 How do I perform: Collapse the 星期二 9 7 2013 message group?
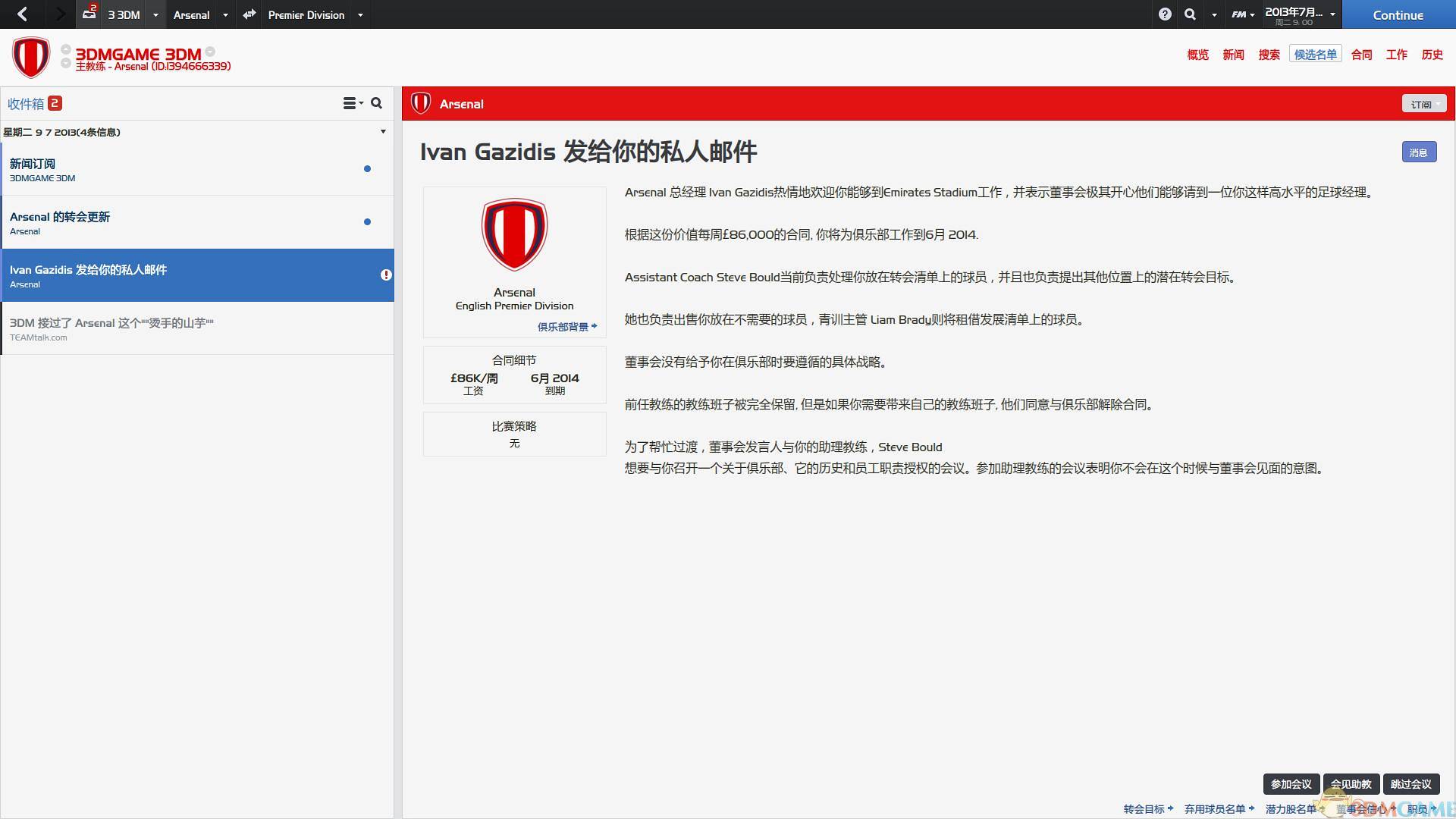tap(383, 131)
